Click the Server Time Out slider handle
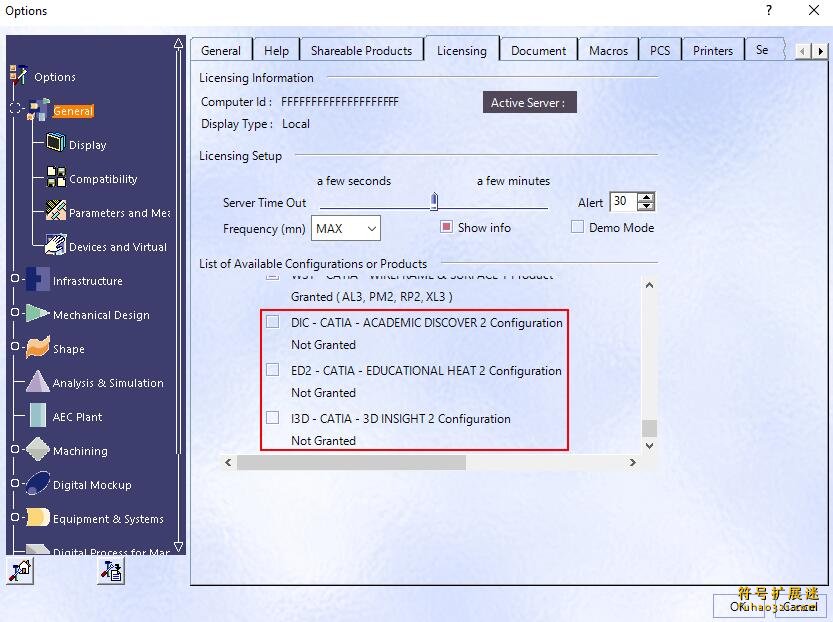 434,201
